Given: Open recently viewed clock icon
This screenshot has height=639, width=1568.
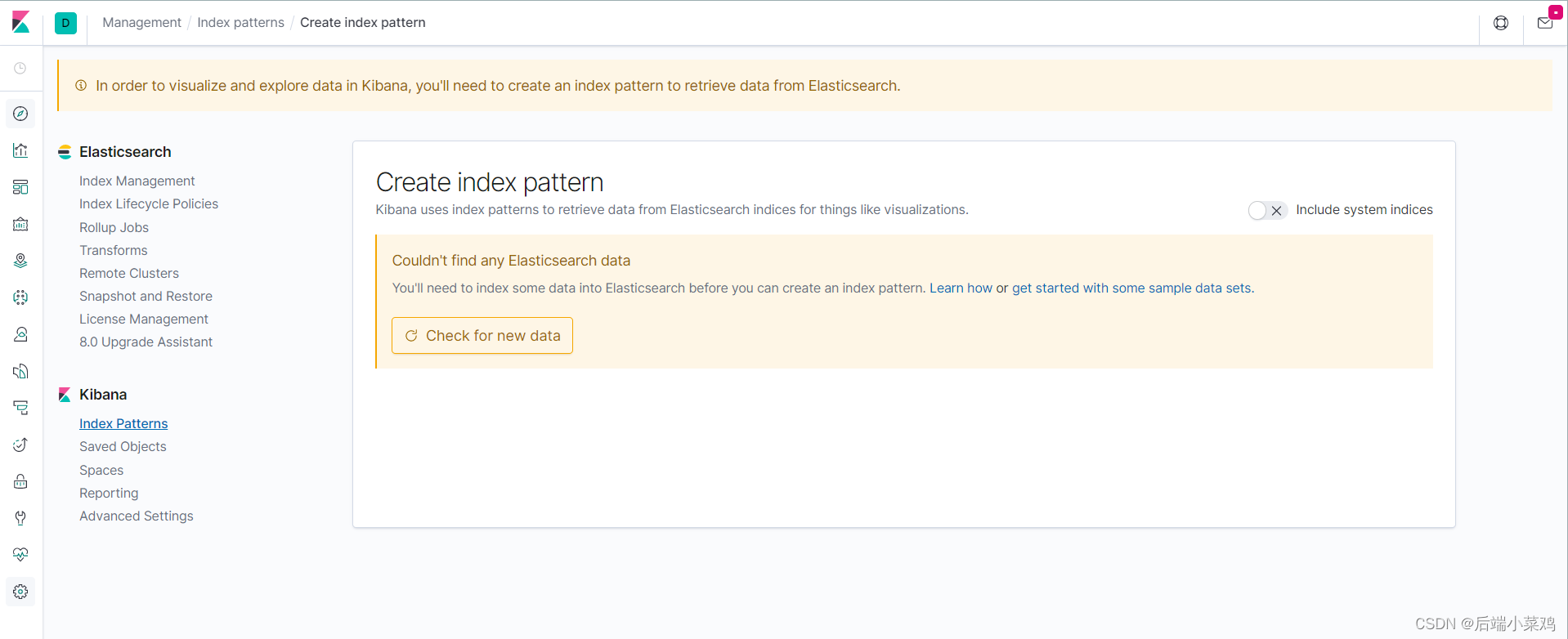Looking at the screenshot, I should point(20,69).
